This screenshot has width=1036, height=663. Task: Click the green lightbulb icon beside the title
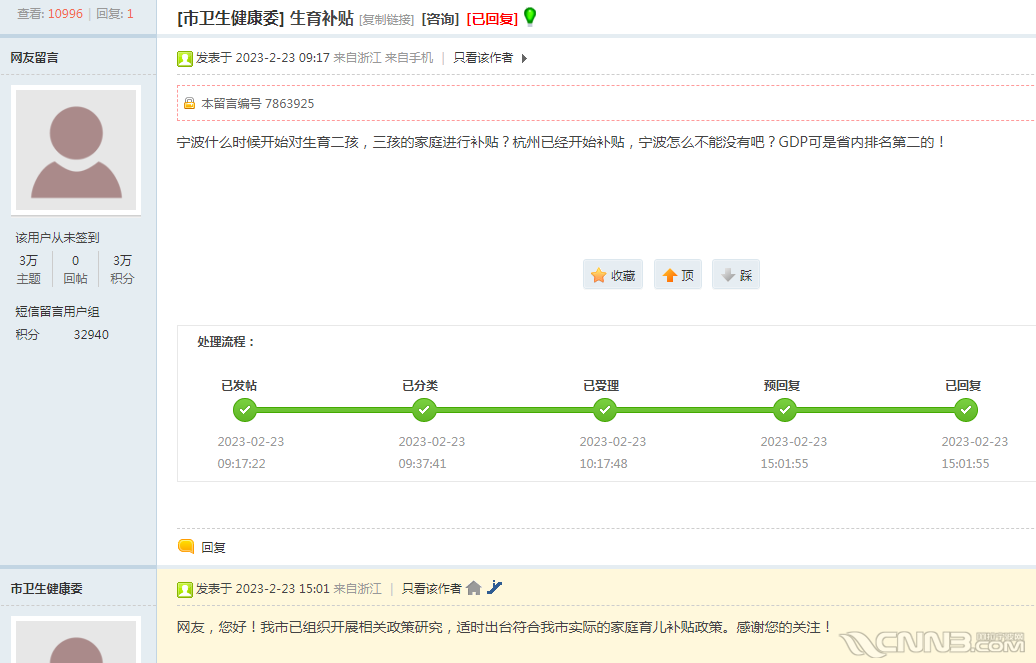tap(530, 17)
